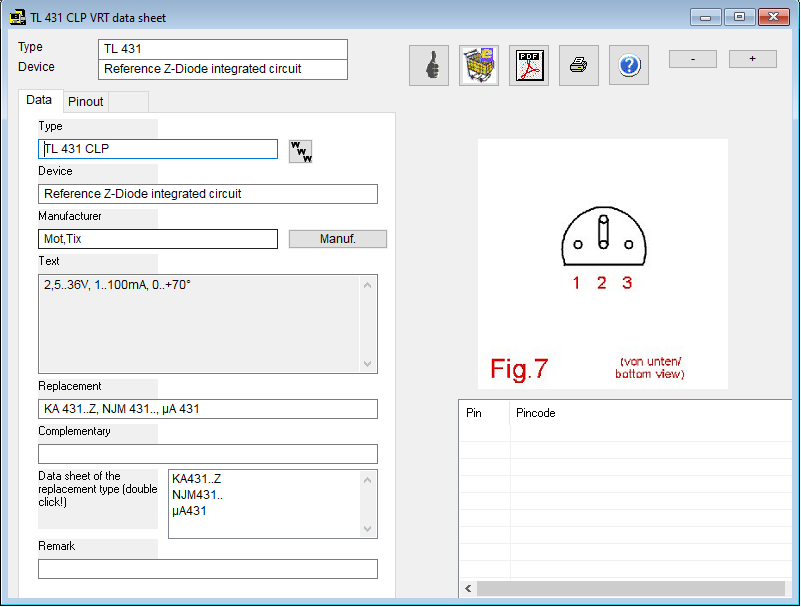
Task: Select KA431..Z in replacement list
Action: [197, 479]
